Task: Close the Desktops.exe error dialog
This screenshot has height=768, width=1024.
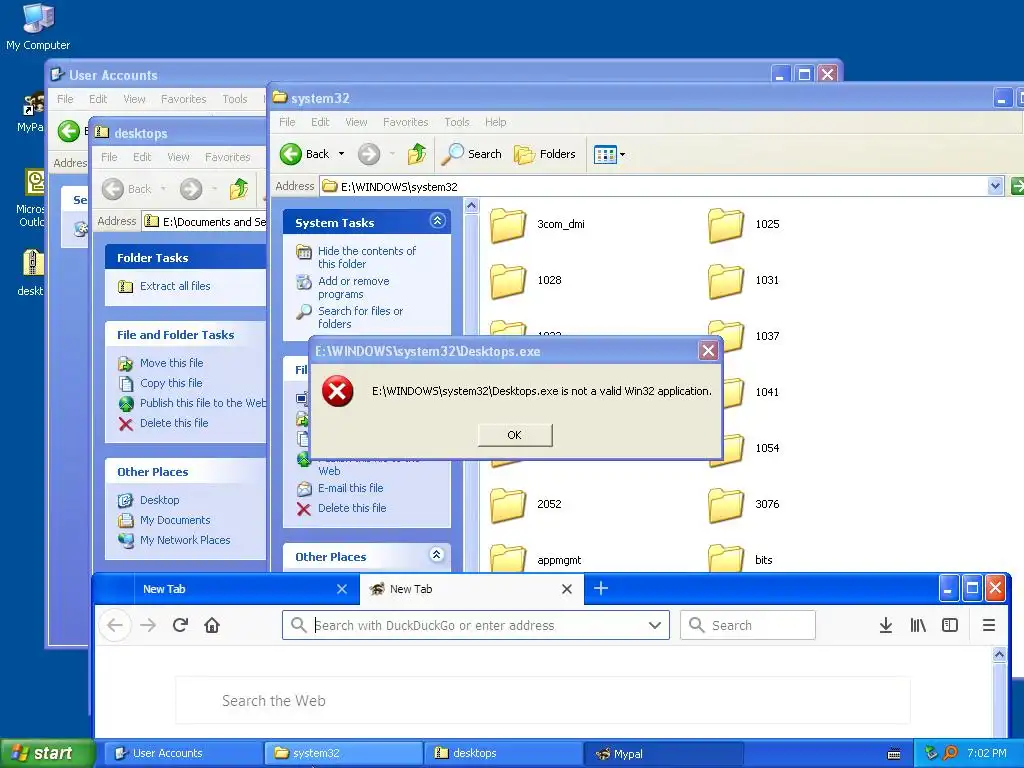Action: pos(708,351)
